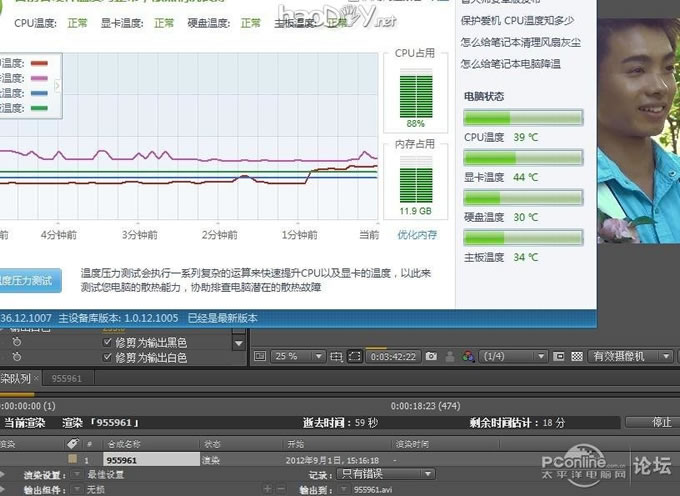Open the show channel RGB circles icon
This screenshot has width=680, height=496.
[466, 356]
